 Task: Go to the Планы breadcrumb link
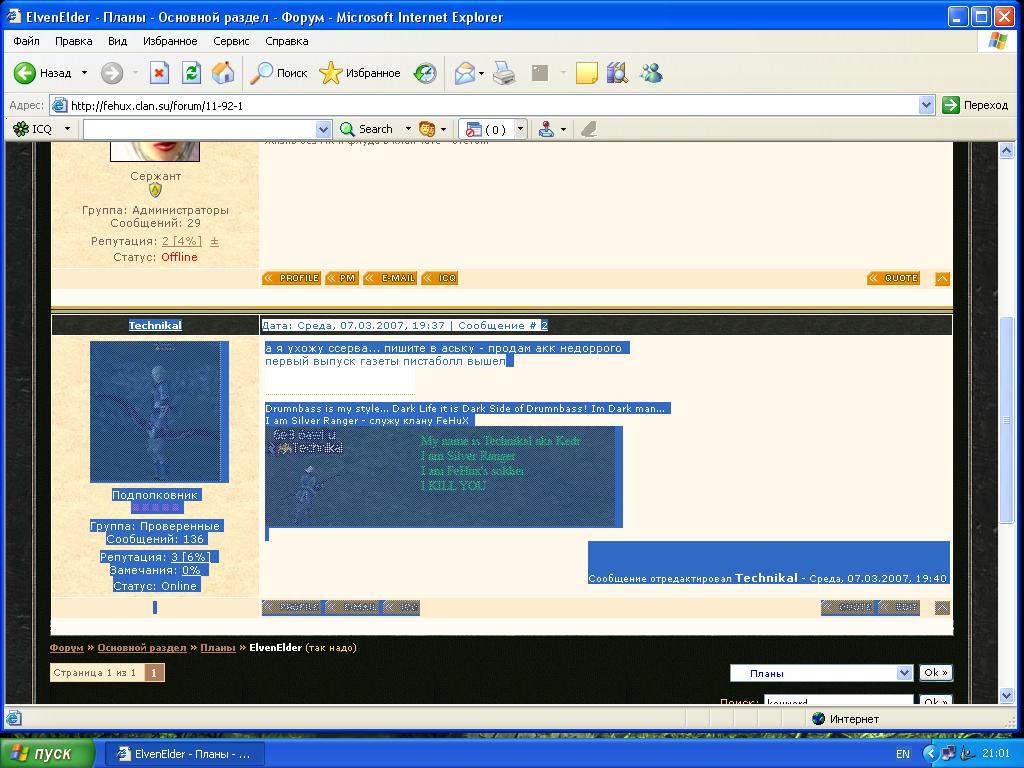(217, 648)
